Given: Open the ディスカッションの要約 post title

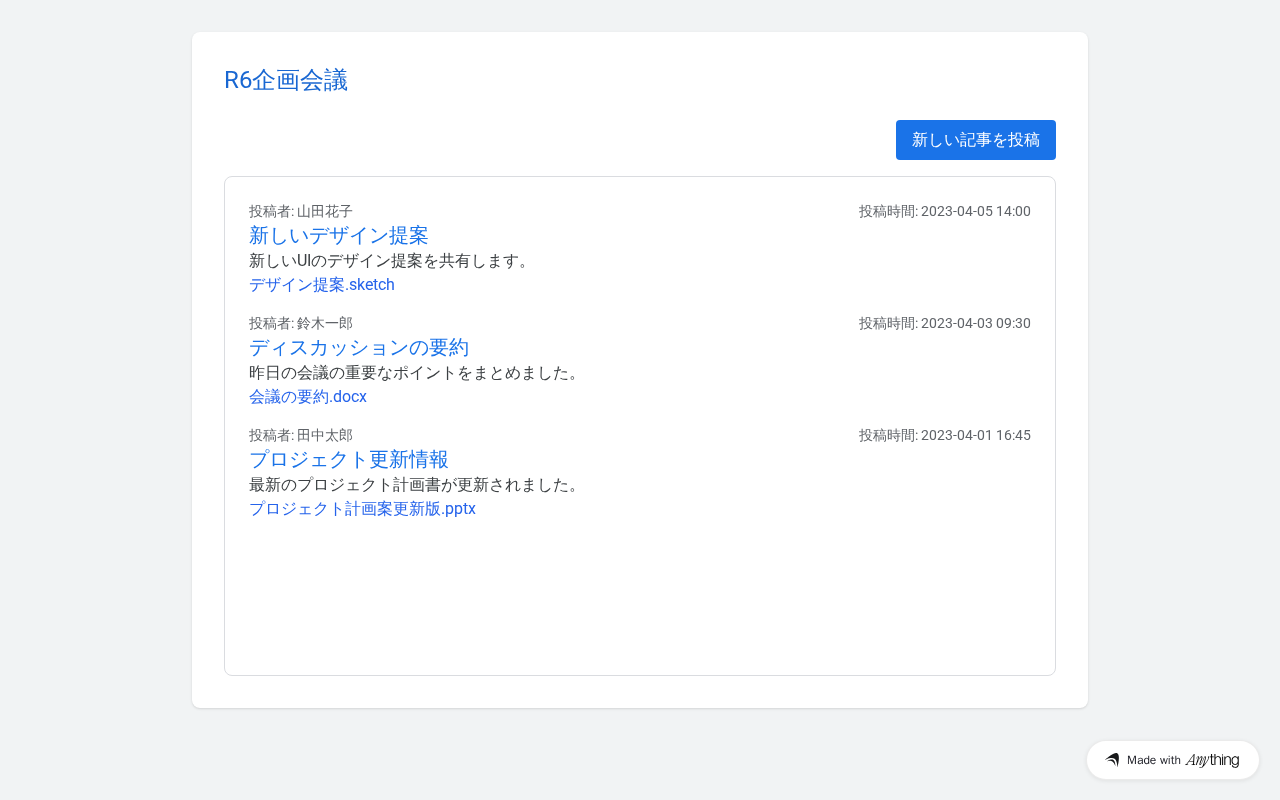Looking at the screenshot, I should (x=358, y=348).
